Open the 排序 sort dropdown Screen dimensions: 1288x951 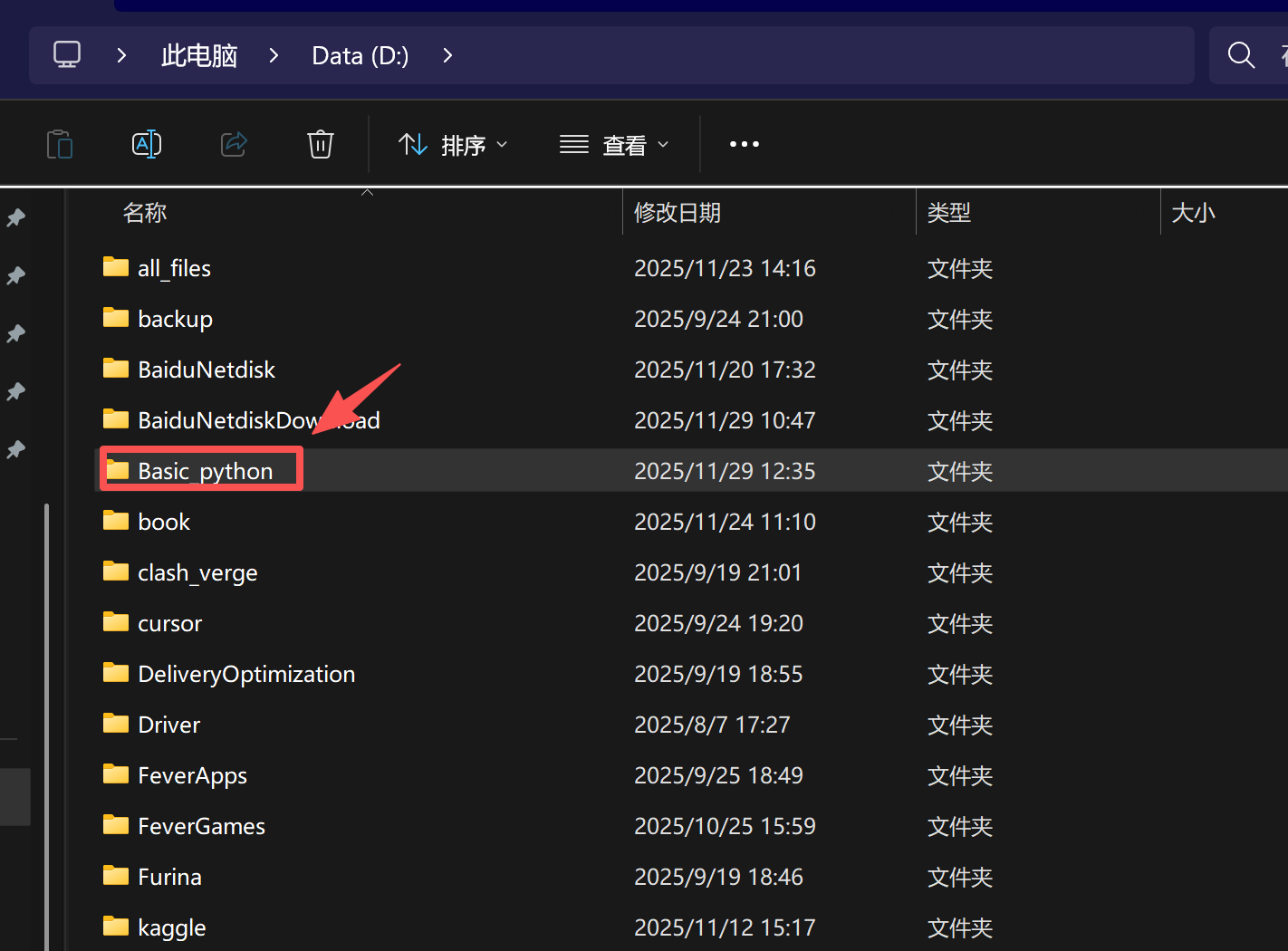[453, 145]
